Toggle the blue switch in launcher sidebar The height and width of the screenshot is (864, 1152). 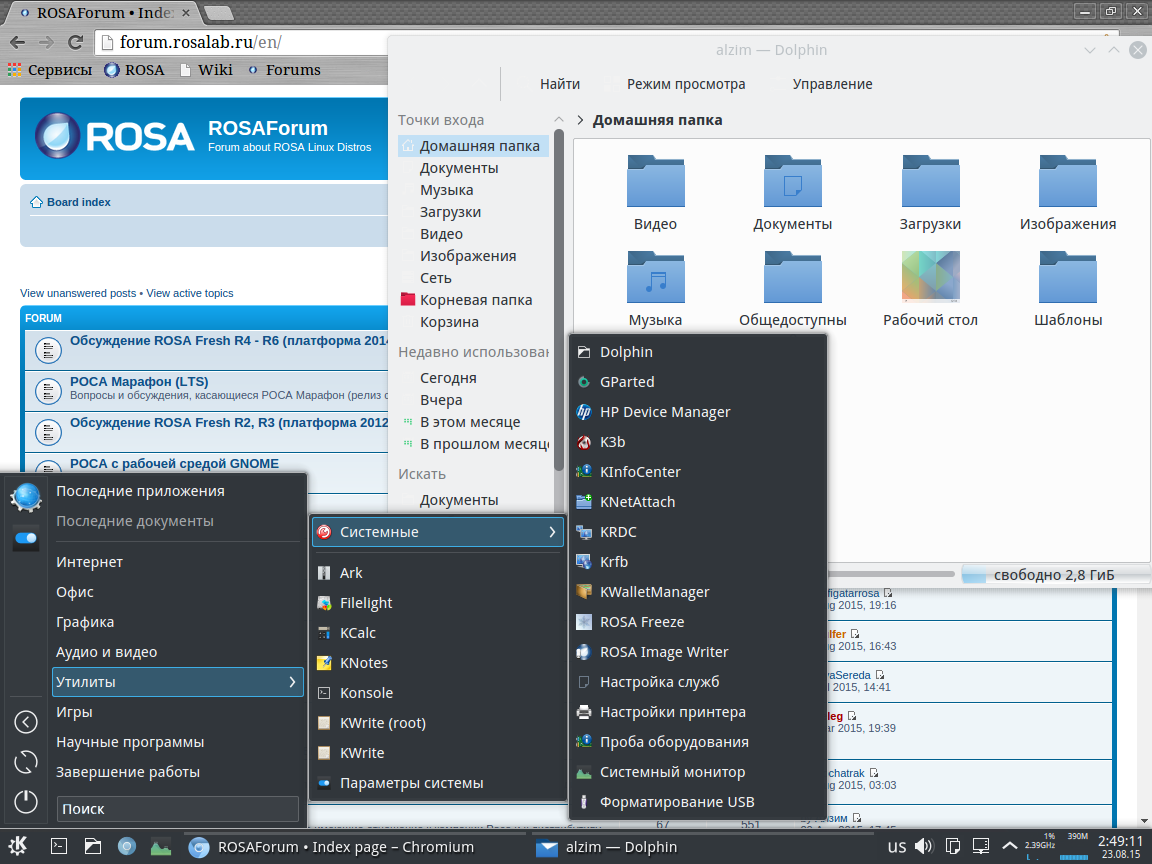26,538
